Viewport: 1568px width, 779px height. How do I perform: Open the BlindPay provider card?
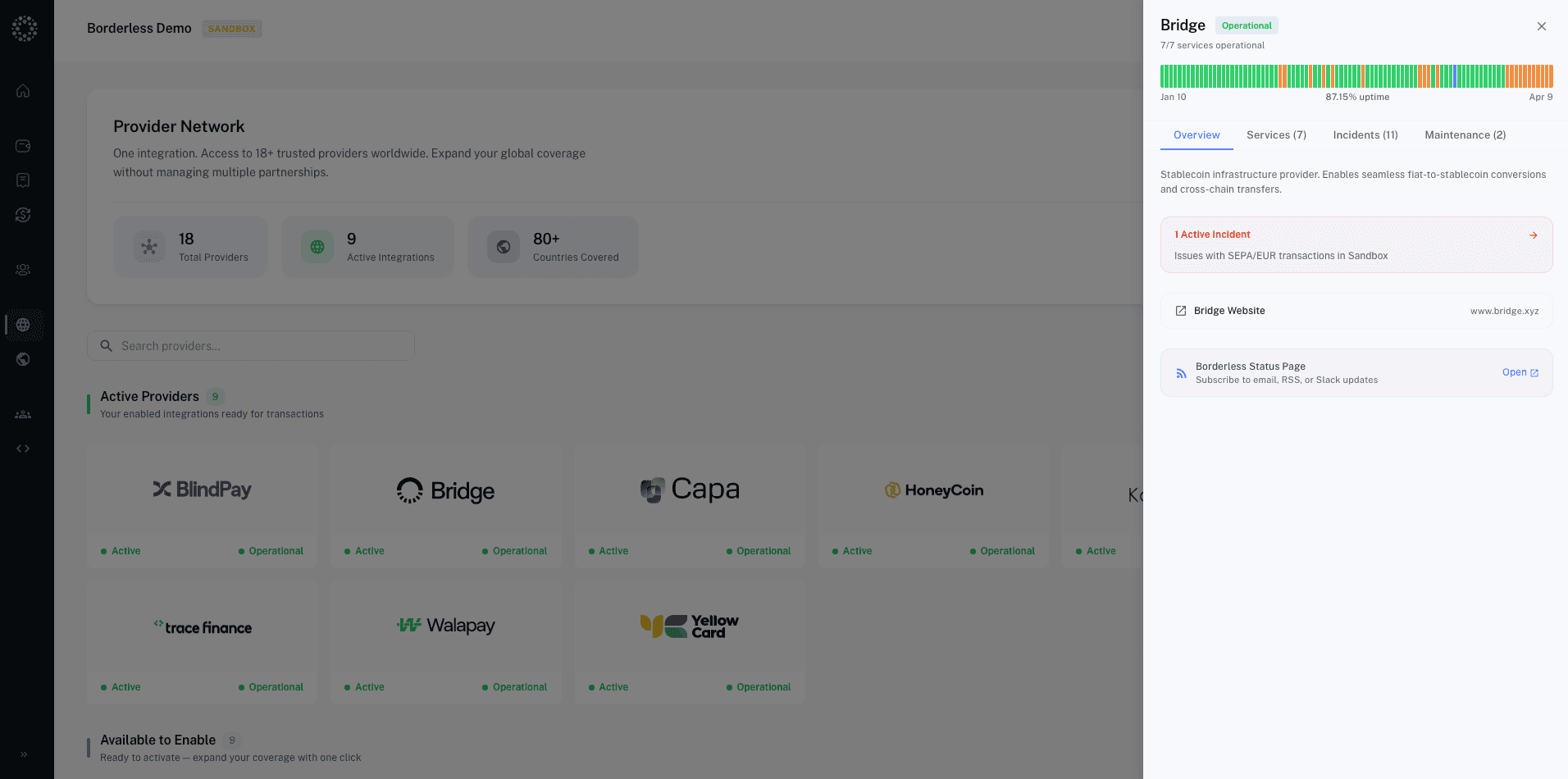click(202, 507)
